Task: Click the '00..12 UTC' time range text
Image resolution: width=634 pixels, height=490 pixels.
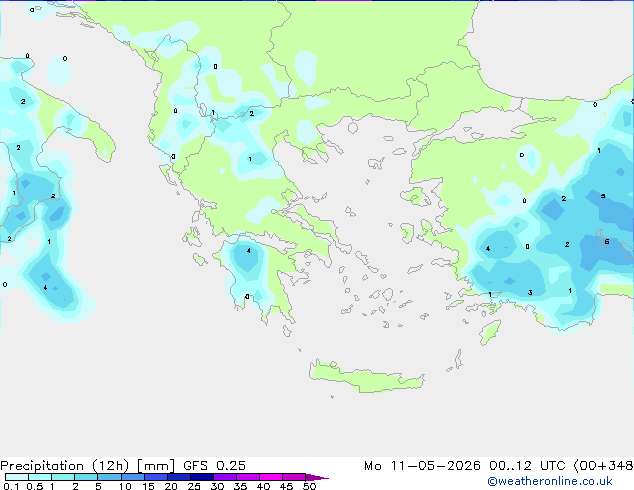Action: pos(527,466)
